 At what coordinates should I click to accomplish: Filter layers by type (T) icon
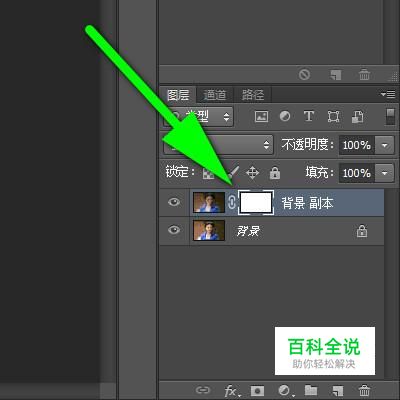tap(309, 116)
